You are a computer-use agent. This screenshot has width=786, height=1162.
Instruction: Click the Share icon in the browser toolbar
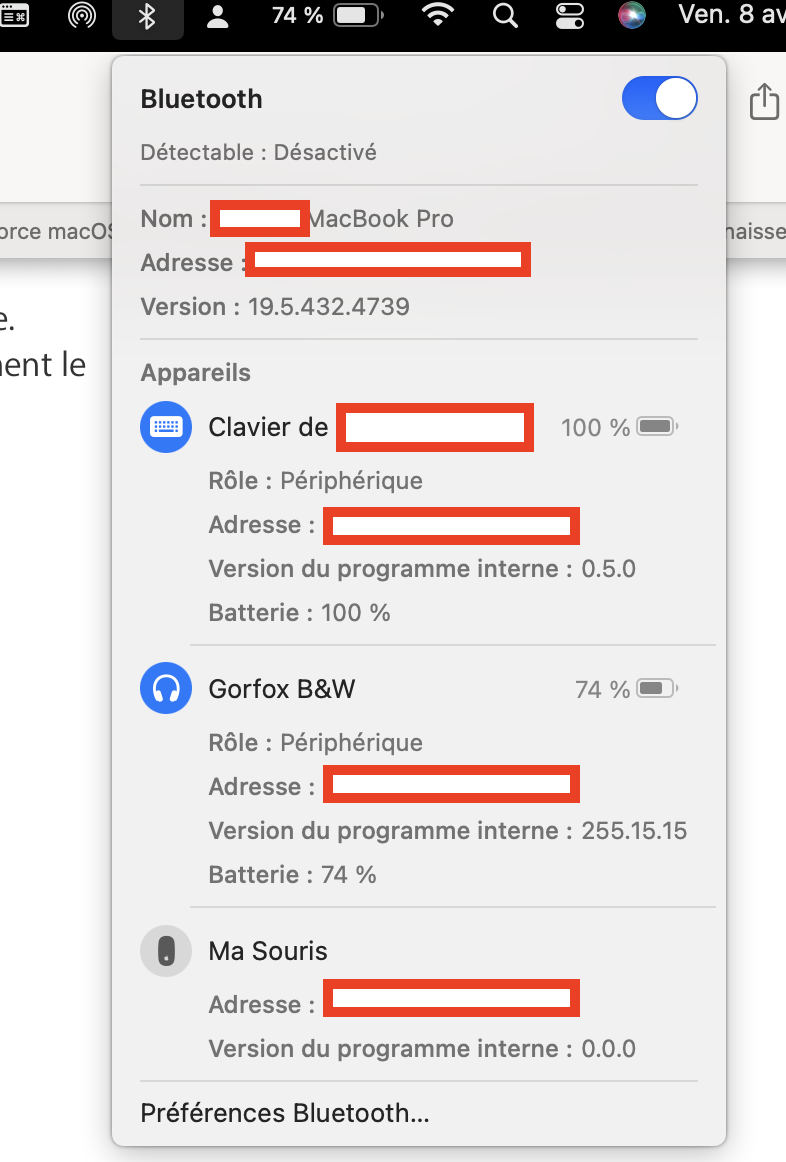763,101
